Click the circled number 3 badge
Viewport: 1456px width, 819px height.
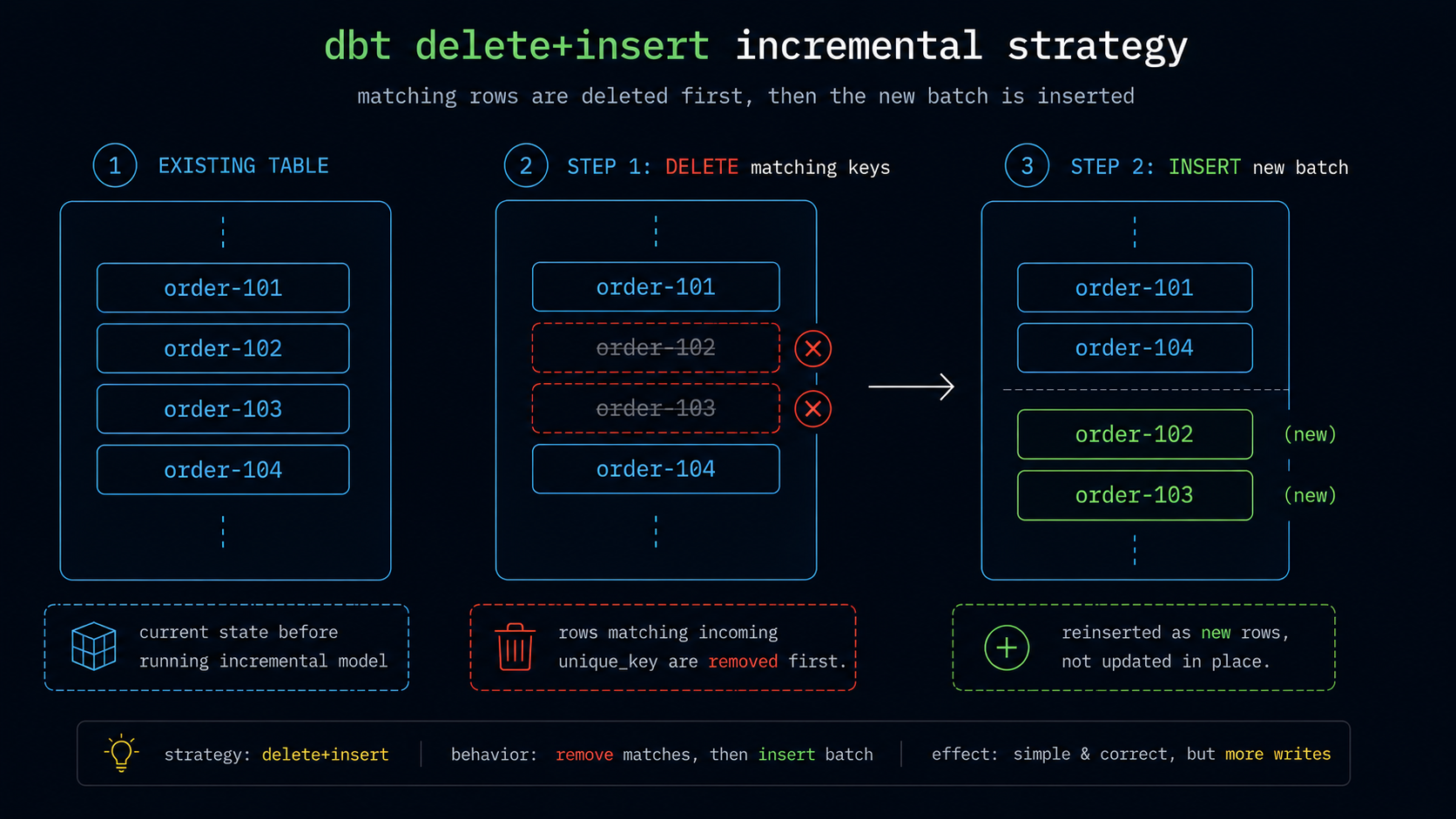[x=1028, y=165]
